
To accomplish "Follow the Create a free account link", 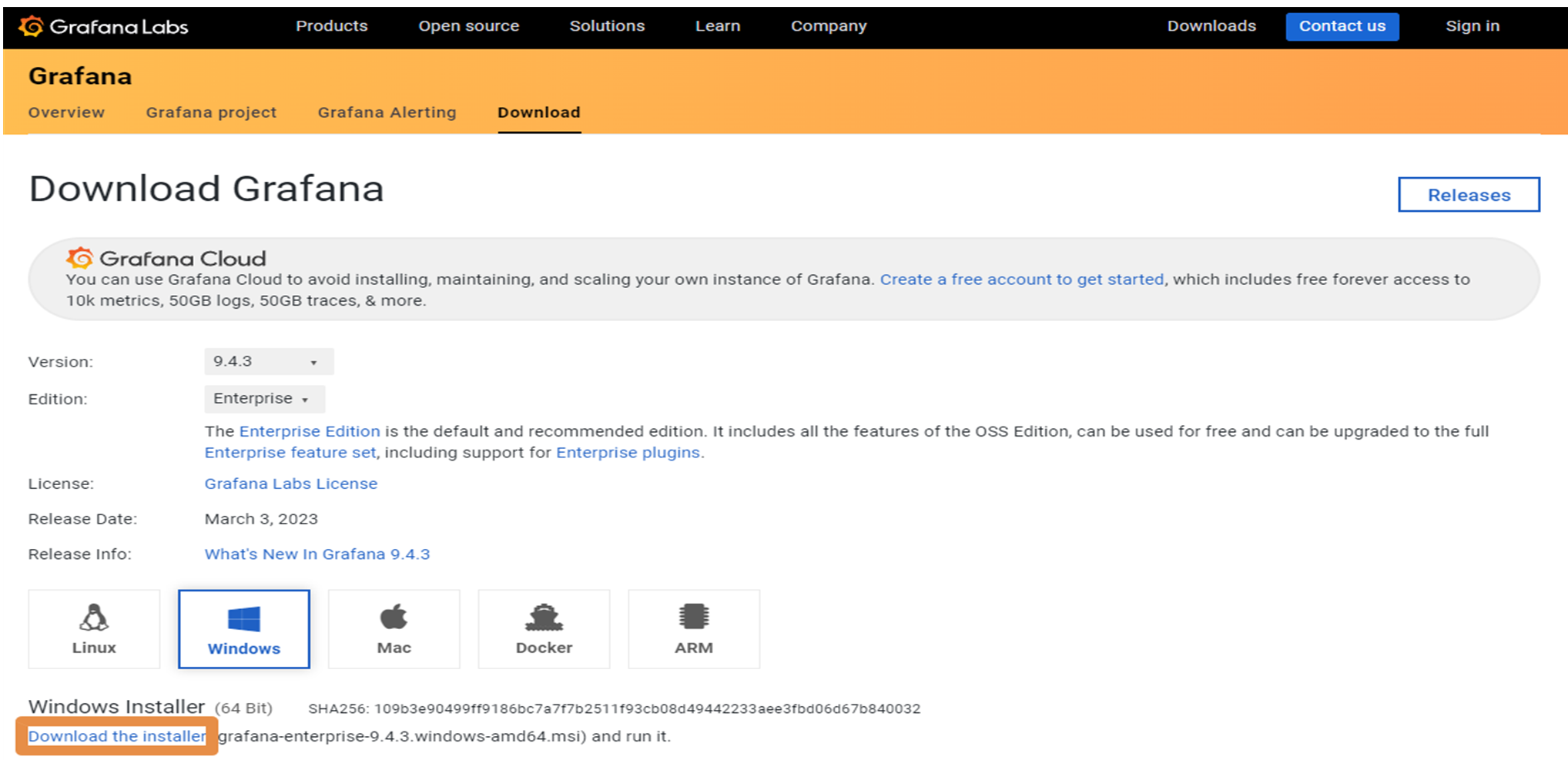I will (x=1022, y=280).
